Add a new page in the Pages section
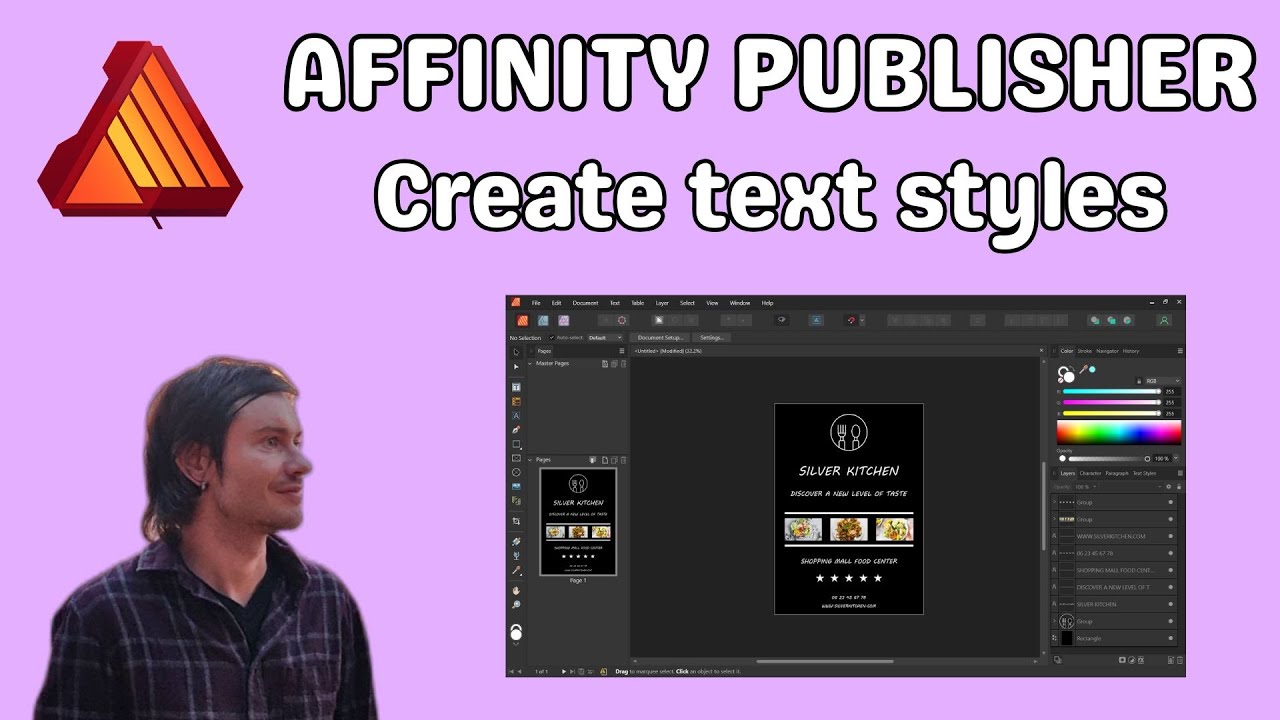 [x=605, y=460]
